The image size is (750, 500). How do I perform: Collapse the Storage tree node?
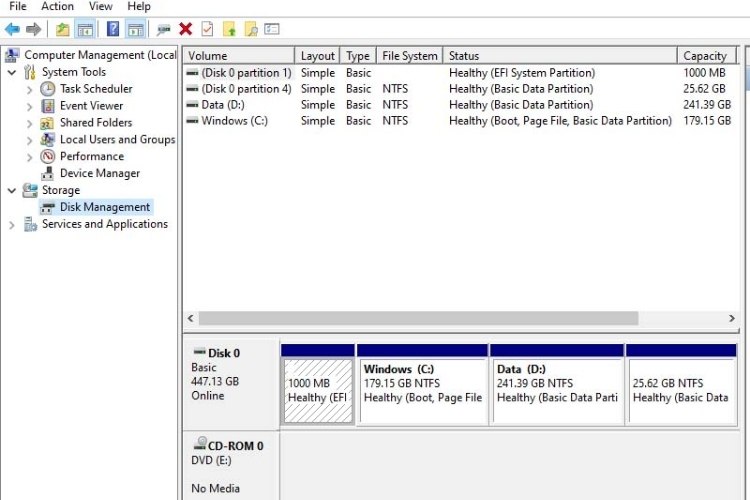tap(12, 190)
